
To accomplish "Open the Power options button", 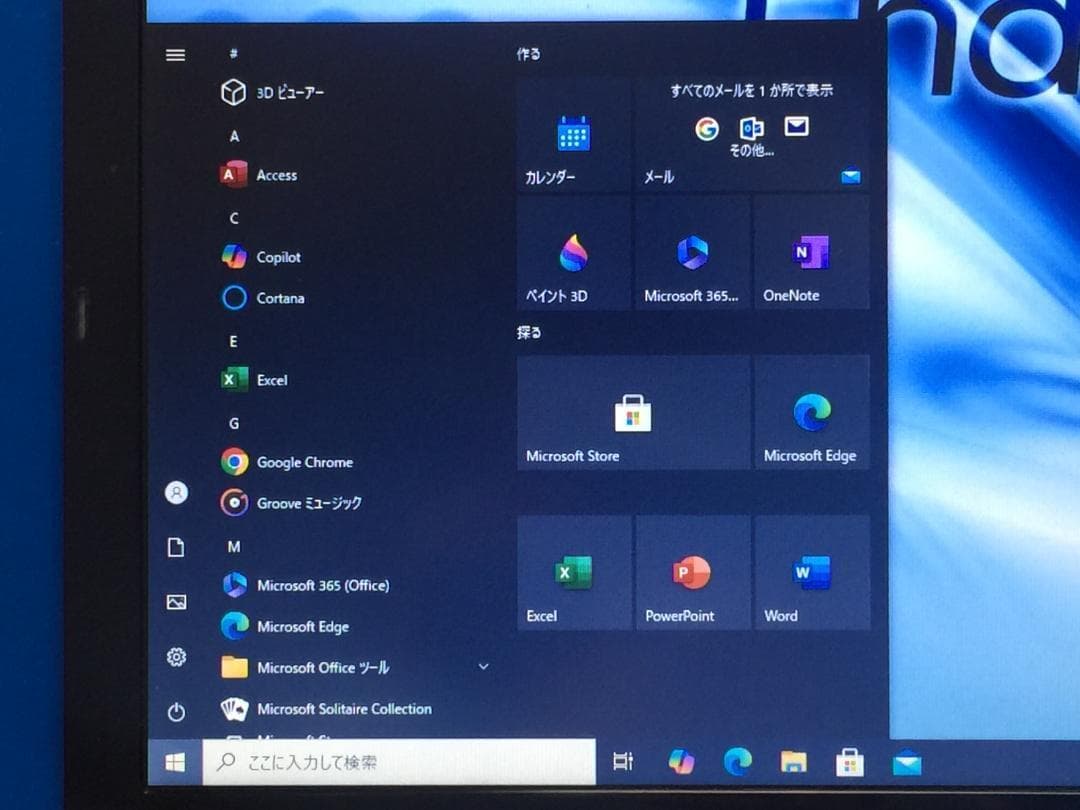I will coord(176,712).
